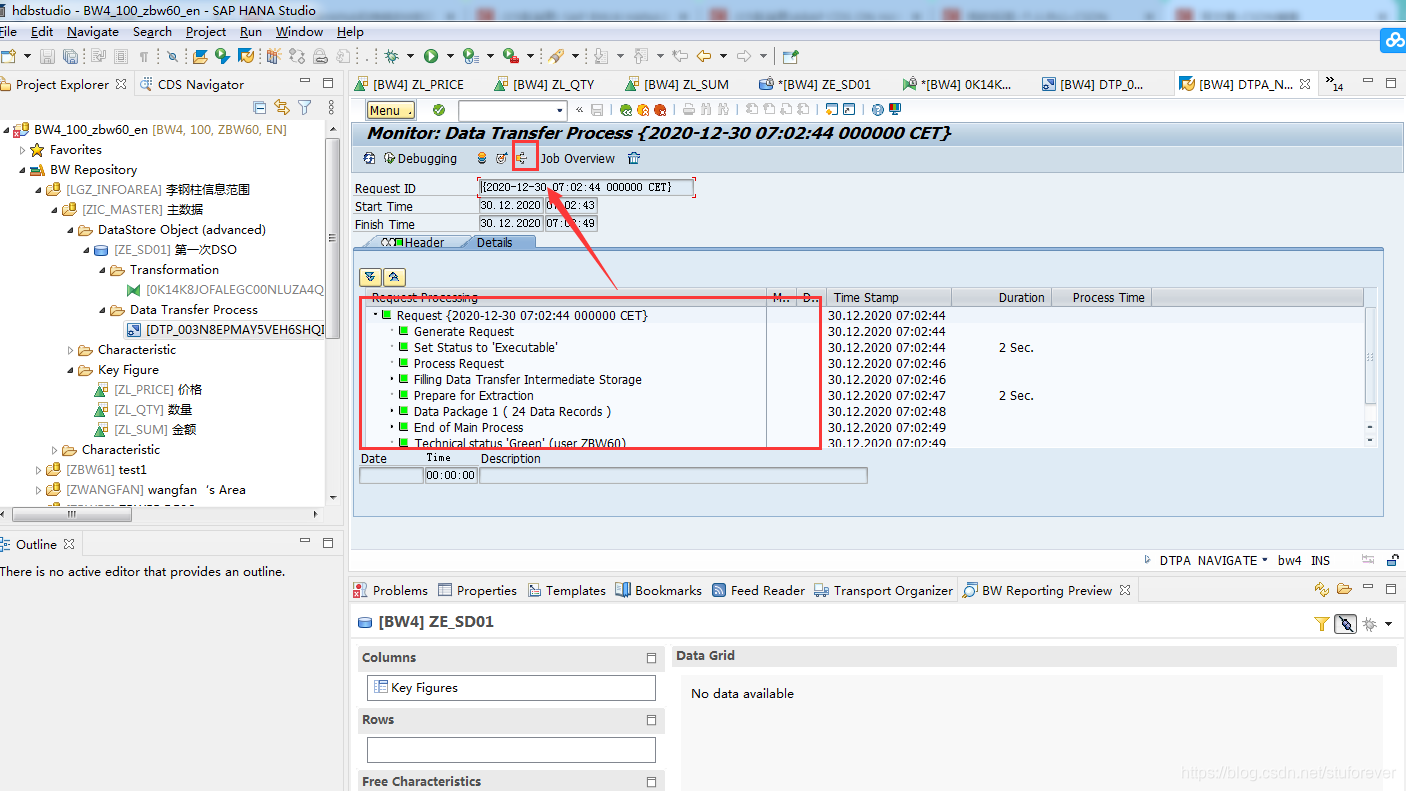This screenshot has width=1406, height=791.
Task: Click the padlock icon in SAP status bar
Action: [x=1393, y=560]
